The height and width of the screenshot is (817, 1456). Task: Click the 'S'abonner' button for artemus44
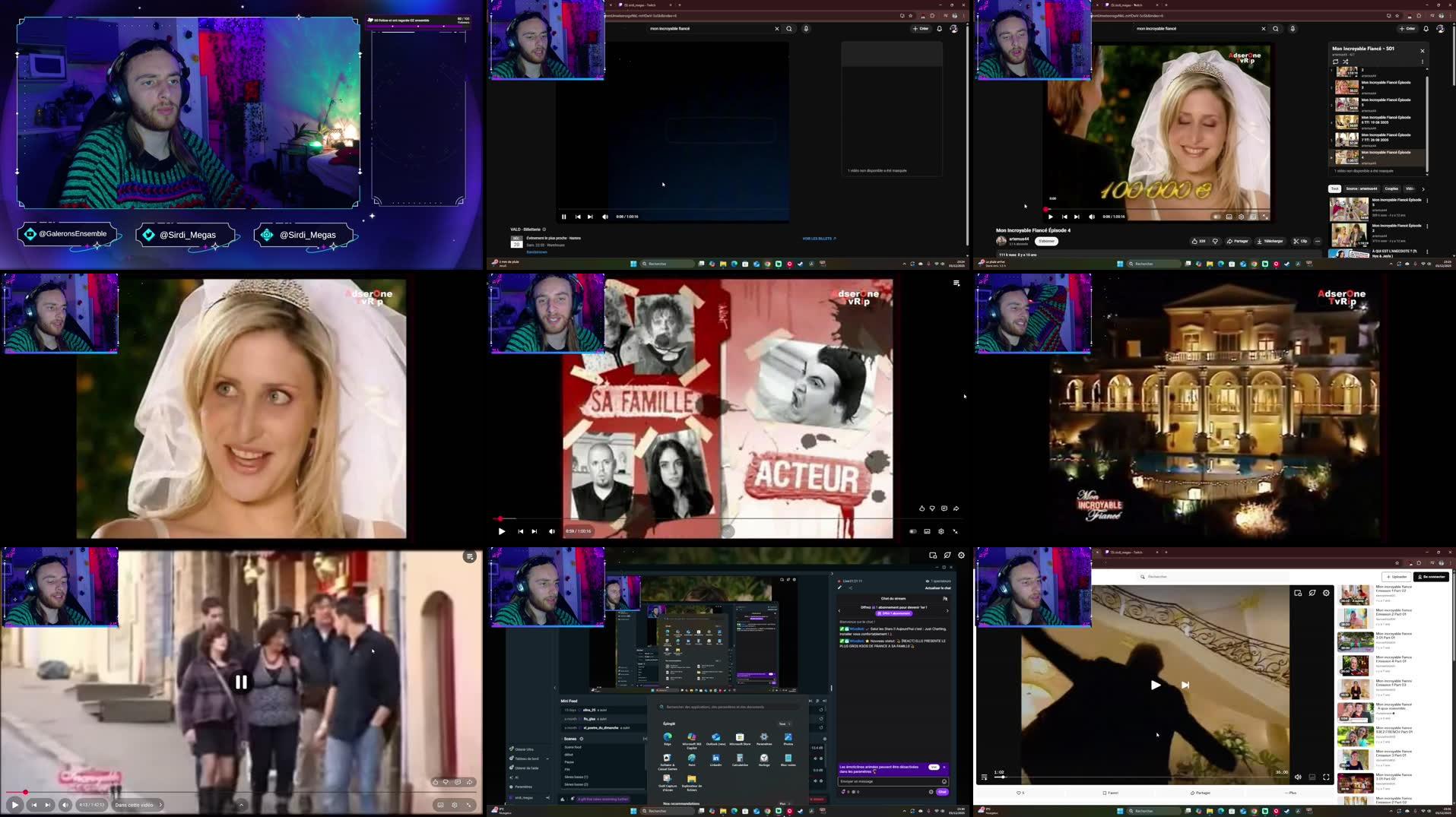[x=1046, y=241]
